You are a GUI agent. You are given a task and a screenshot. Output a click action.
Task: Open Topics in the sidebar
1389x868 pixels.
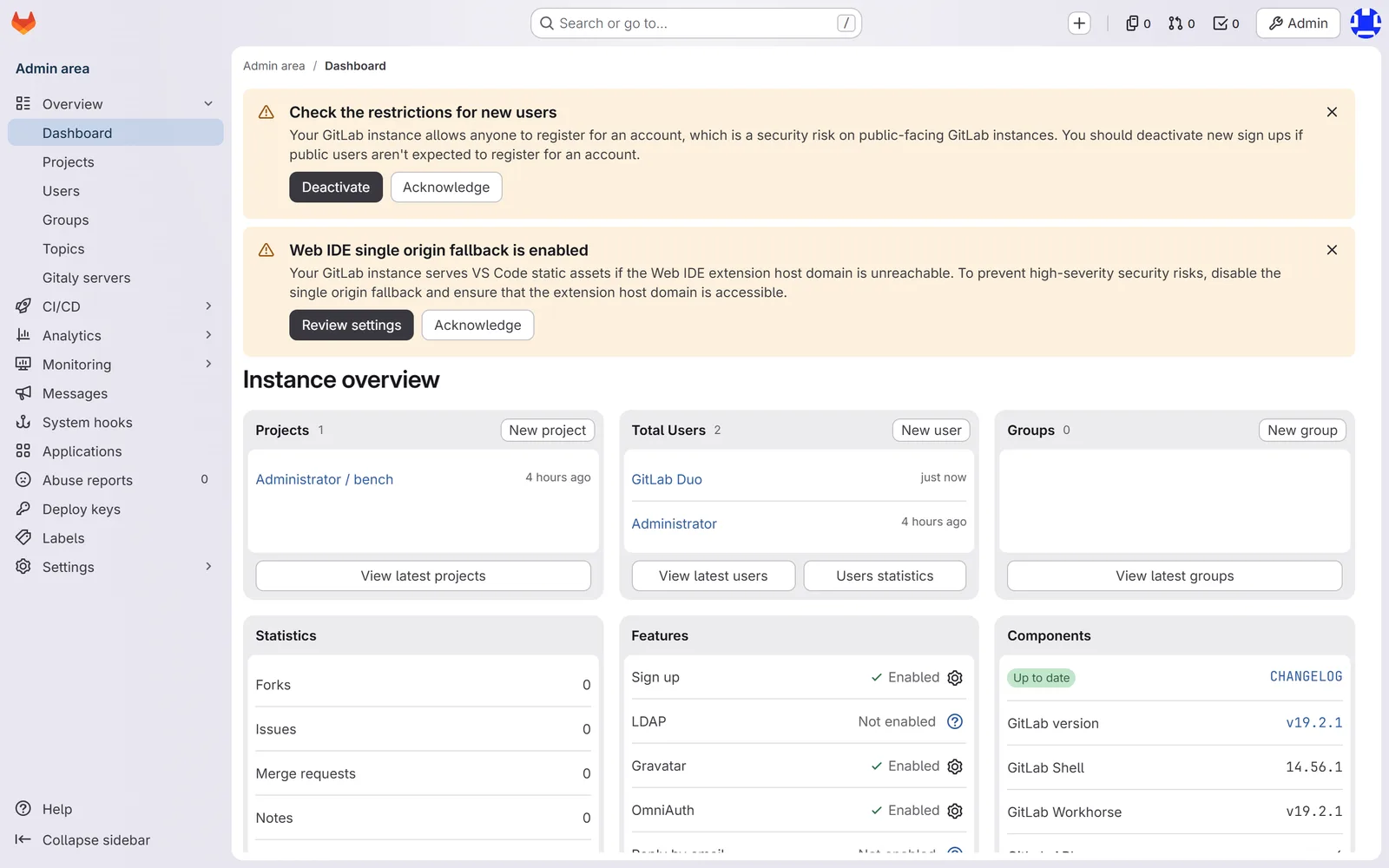(x=115, y=249)
